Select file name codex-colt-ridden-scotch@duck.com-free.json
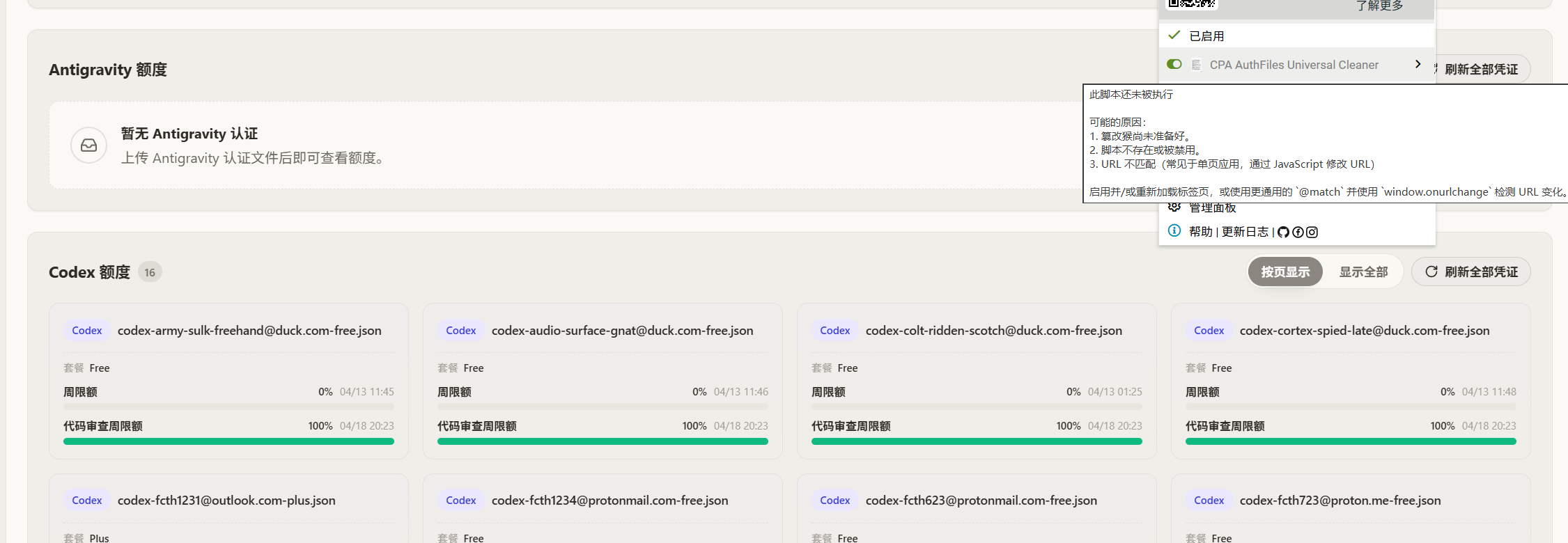Screen dimensions: 1568x543 (x=994, y=331)
